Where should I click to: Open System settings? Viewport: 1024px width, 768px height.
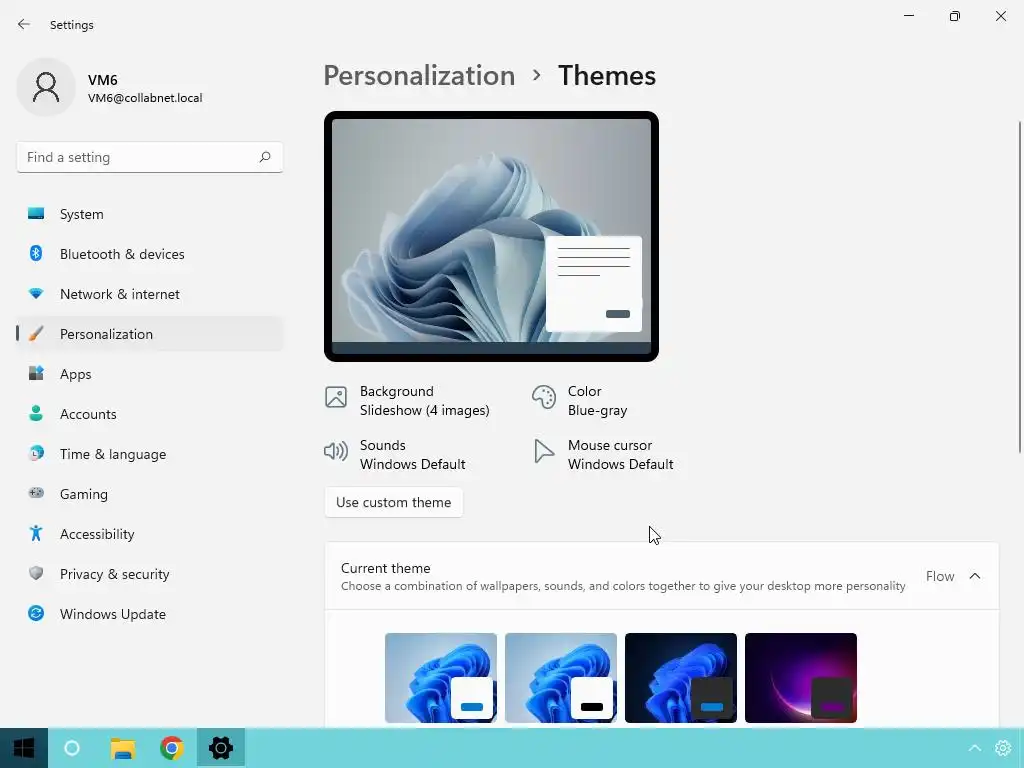coord(150,214)
